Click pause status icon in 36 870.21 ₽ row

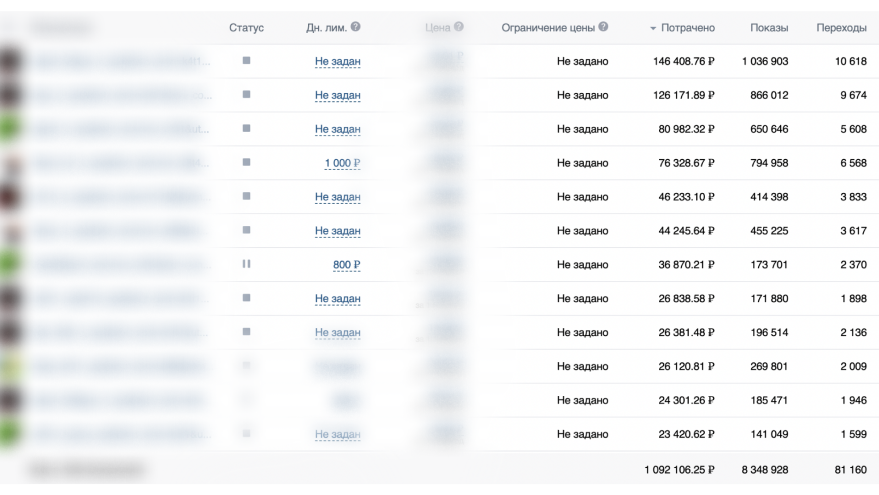tap(246, 264)
